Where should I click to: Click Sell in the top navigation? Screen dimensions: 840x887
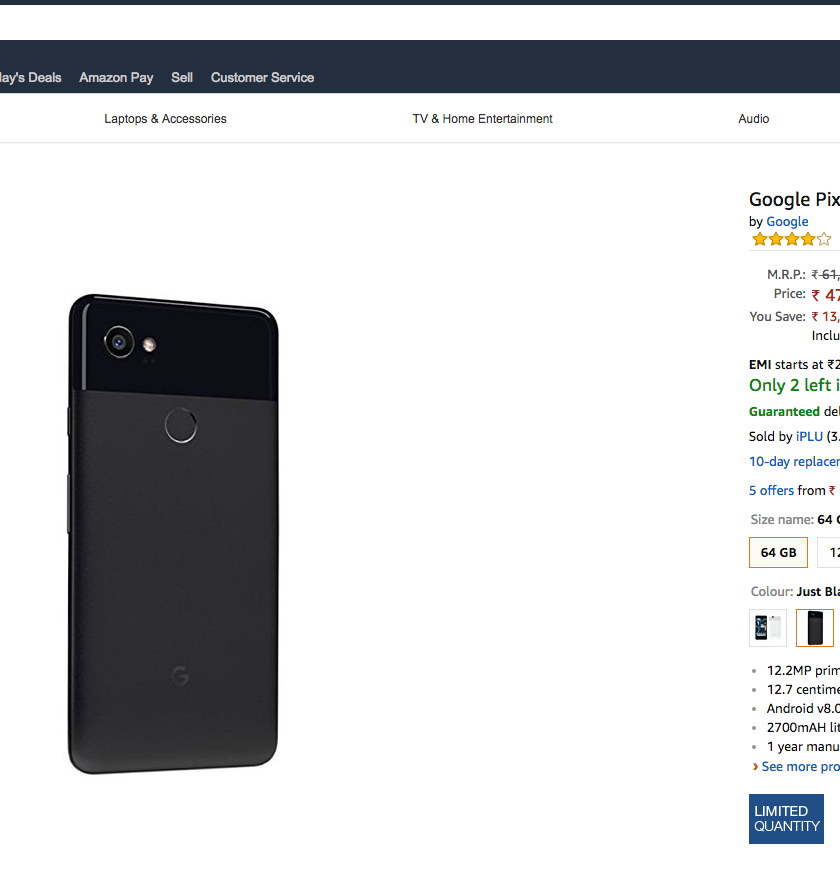tap(182, 77)
